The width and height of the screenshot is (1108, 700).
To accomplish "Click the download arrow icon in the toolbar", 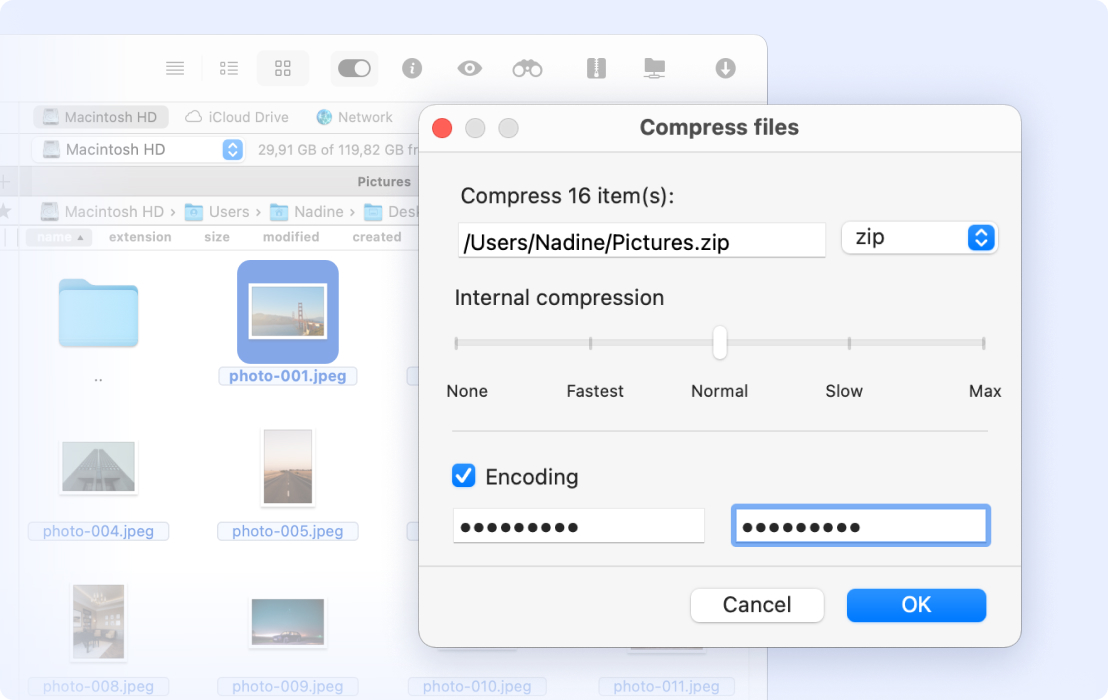I will [725, 68].
